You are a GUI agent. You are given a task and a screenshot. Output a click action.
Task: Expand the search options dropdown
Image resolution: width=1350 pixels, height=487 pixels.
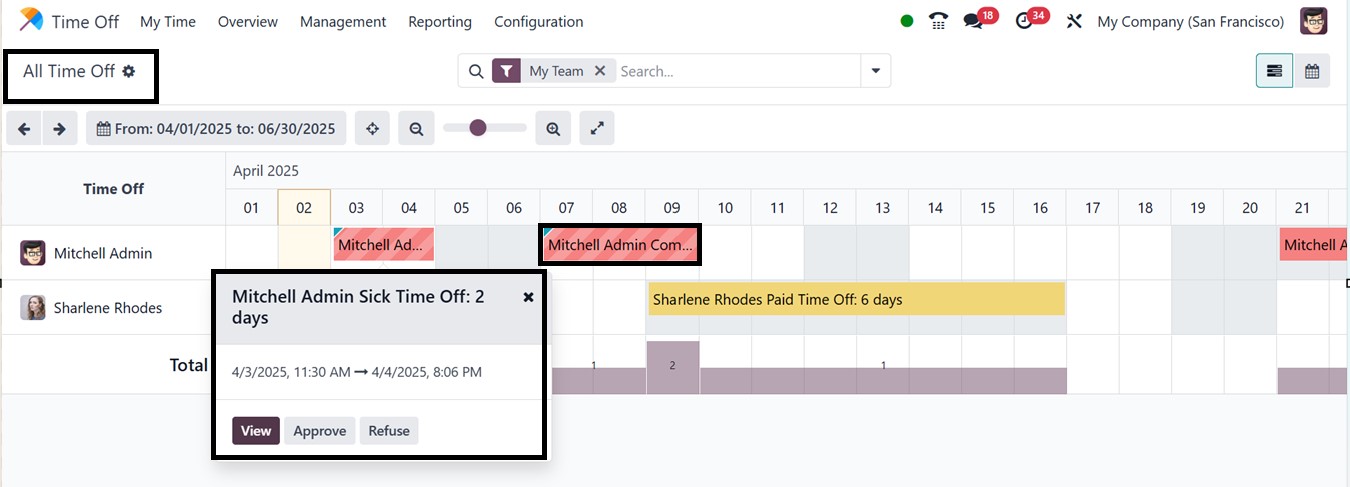click(x=876, y=71)
